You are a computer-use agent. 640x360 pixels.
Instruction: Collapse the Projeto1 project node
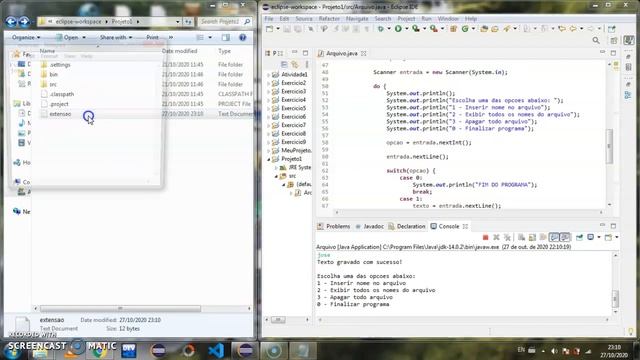269,159
